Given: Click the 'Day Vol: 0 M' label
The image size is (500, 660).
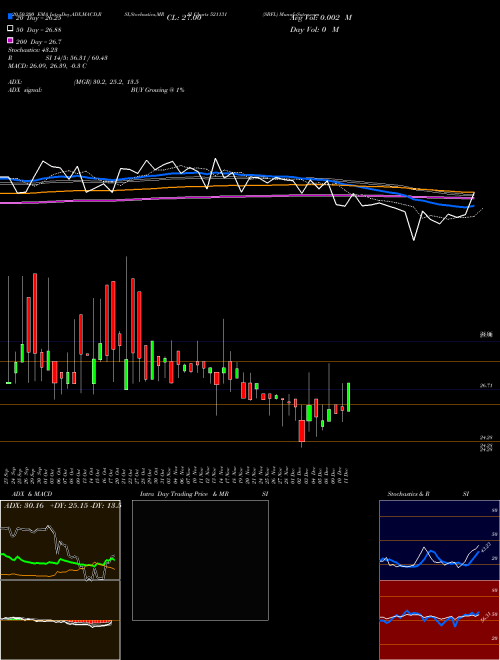Looking at the screenshot, I should pos(314,29).
